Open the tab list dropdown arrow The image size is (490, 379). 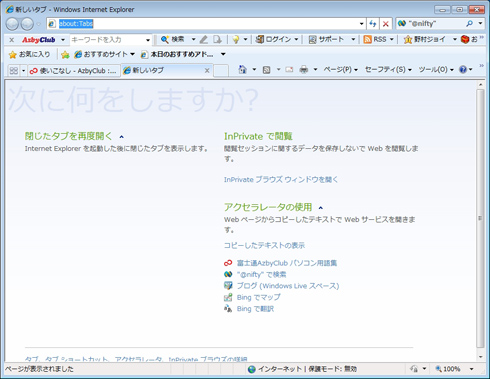tap(23, 71)
